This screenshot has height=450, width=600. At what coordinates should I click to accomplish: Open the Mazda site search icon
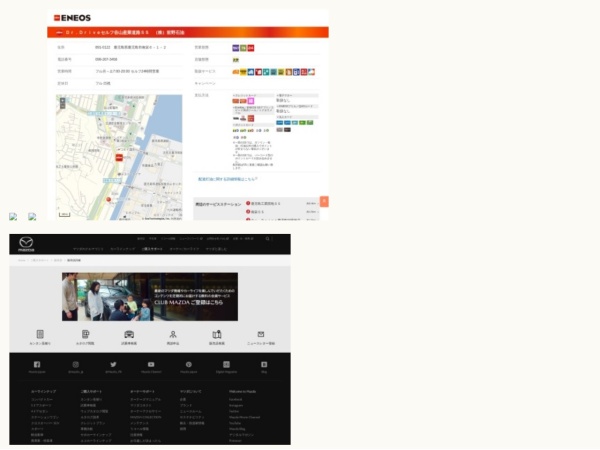pos(267,238)
